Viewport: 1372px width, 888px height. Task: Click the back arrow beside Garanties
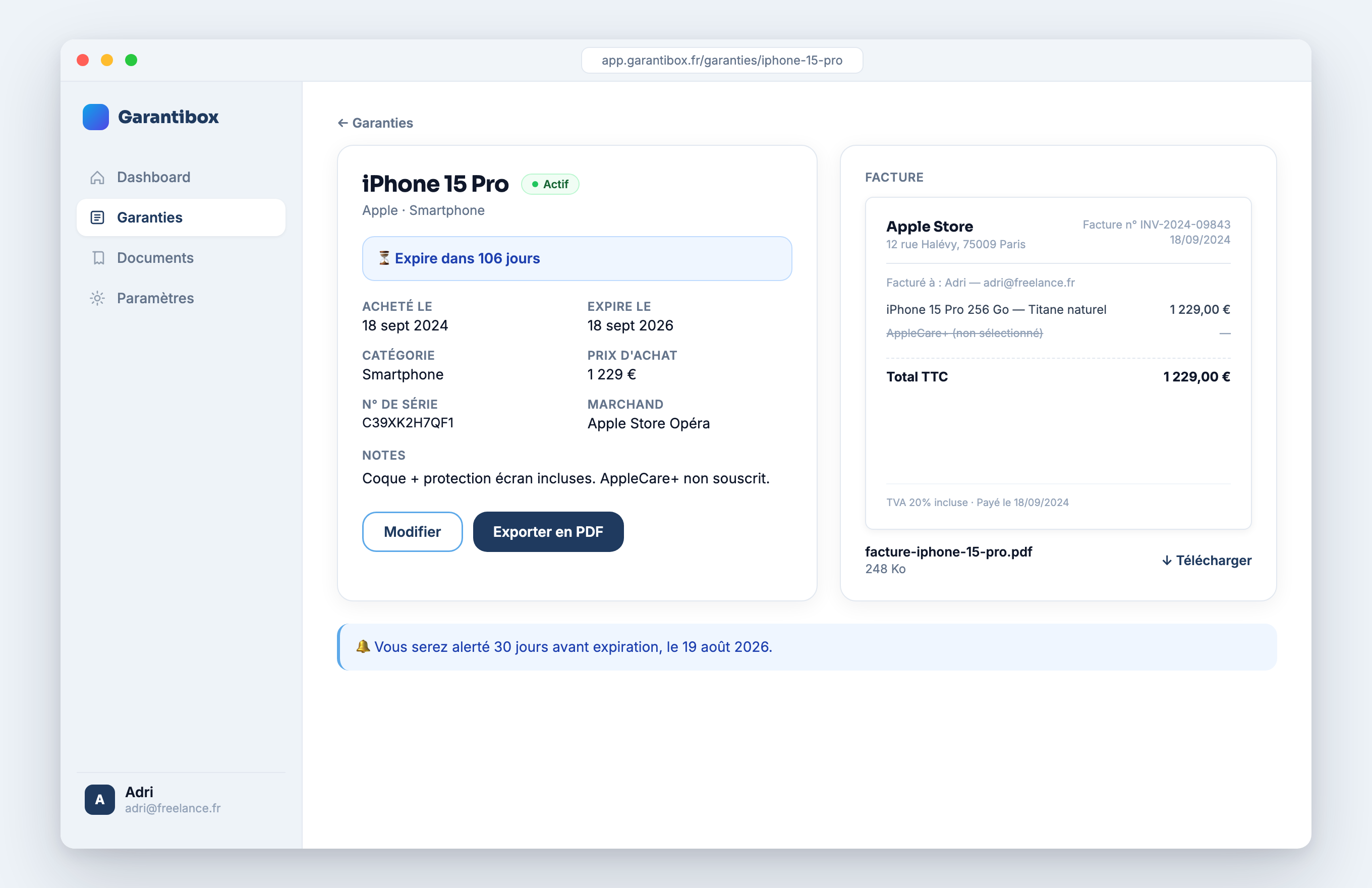pyautogui.click(x=342, y=123)
